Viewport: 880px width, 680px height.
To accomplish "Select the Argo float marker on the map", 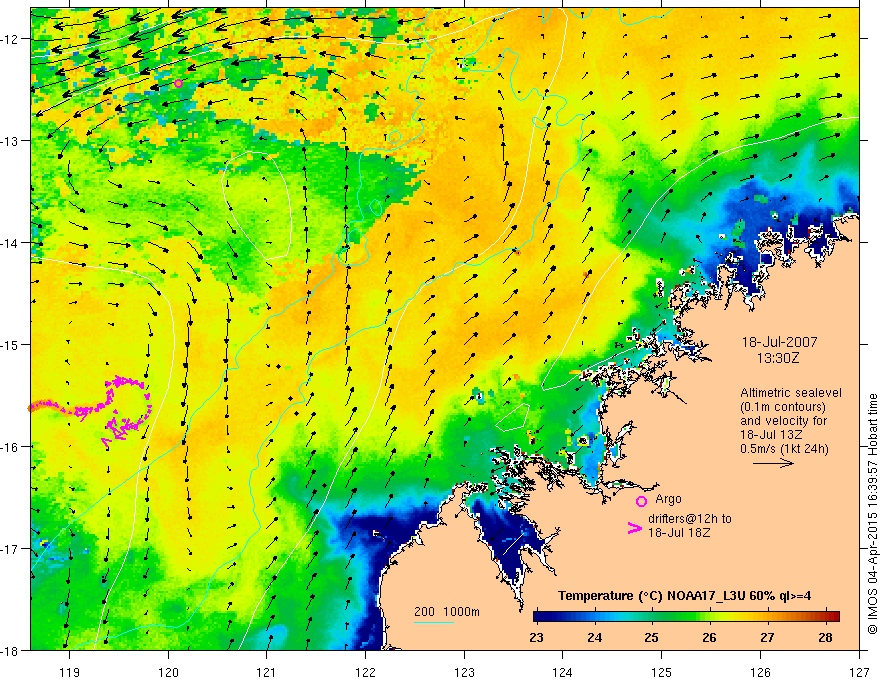I will (178, 84).
